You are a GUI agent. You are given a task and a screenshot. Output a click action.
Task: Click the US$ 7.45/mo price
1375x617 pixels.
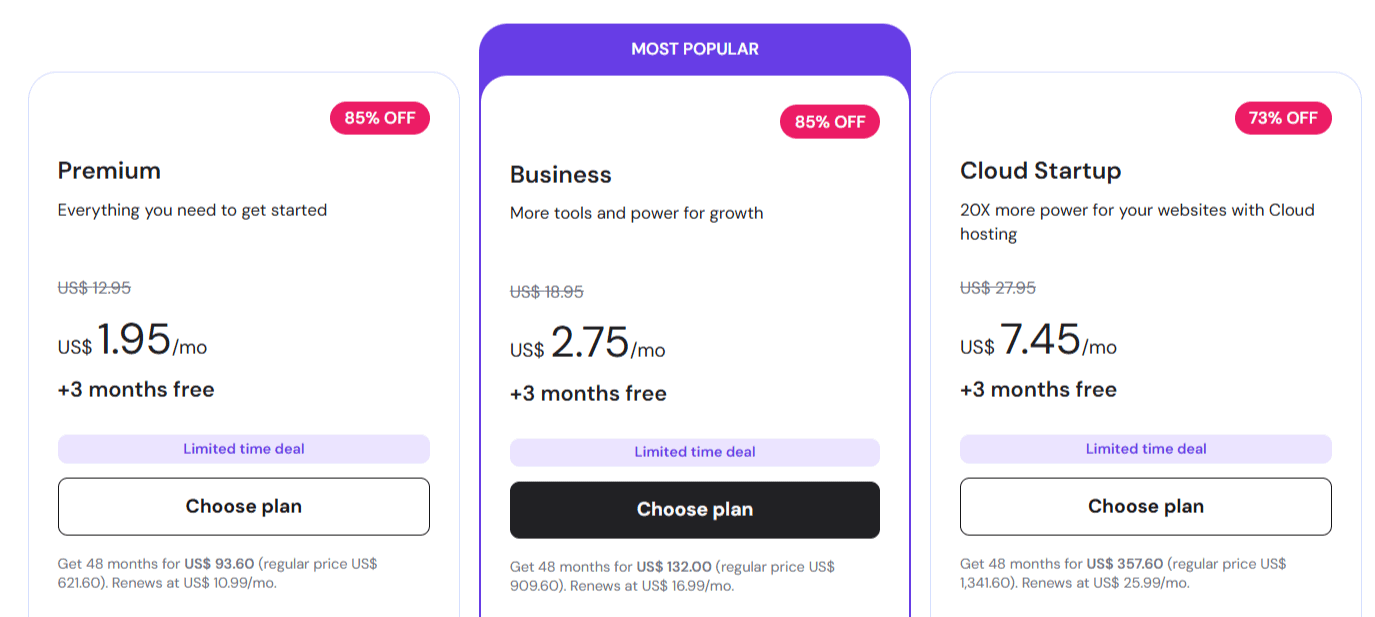[x=1037, y=344]
